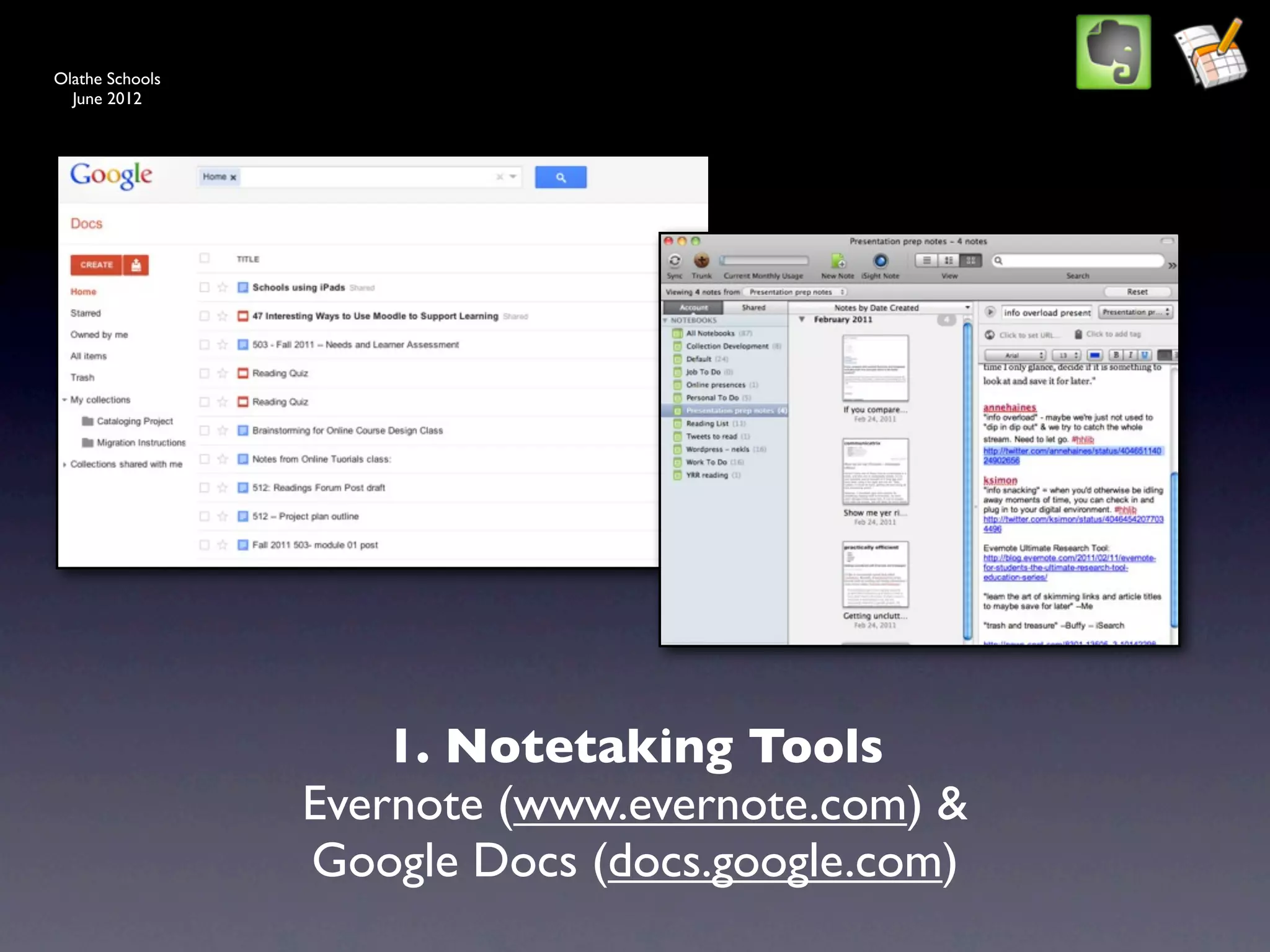The height and width of the screenshot is (952, 1270).
Task: Switch to thumbnail view in Evernote
Action: [x=971, y=261]
